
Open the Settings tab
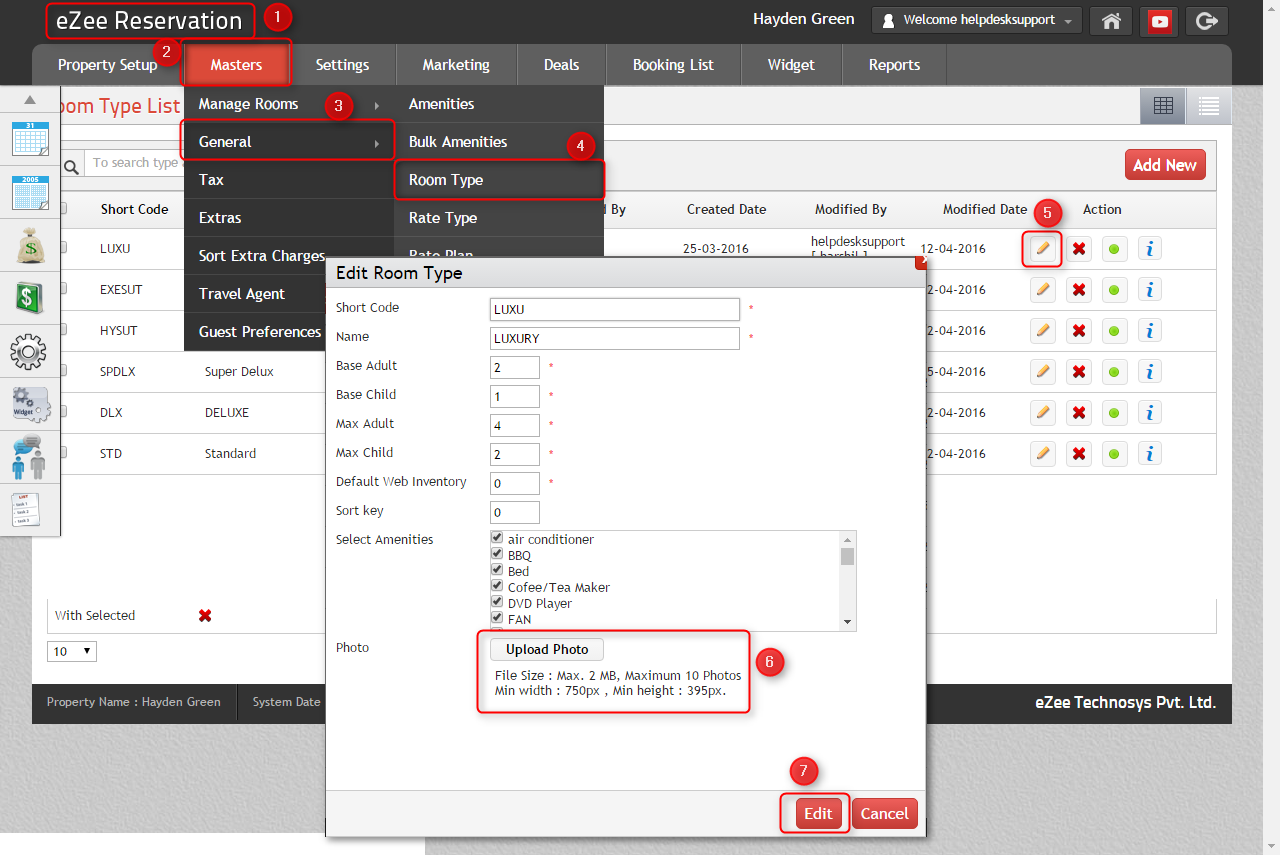342,65
